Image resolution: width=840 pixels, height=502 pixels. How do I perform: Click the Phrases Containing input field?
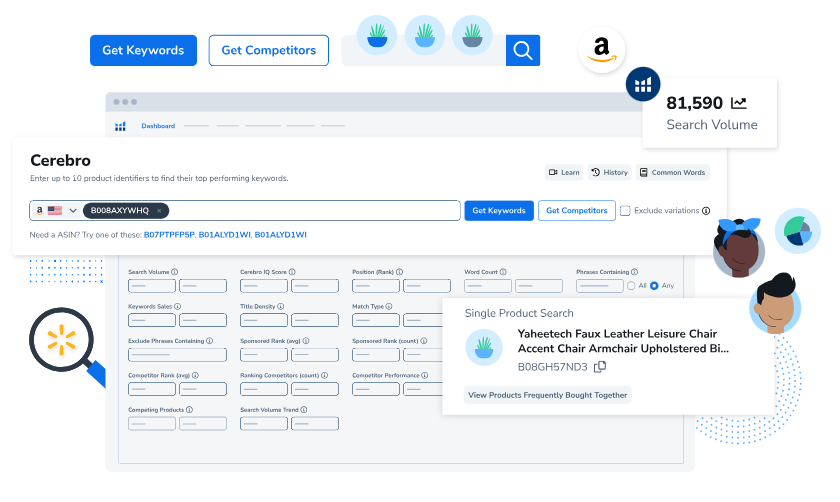click(600, 286)
